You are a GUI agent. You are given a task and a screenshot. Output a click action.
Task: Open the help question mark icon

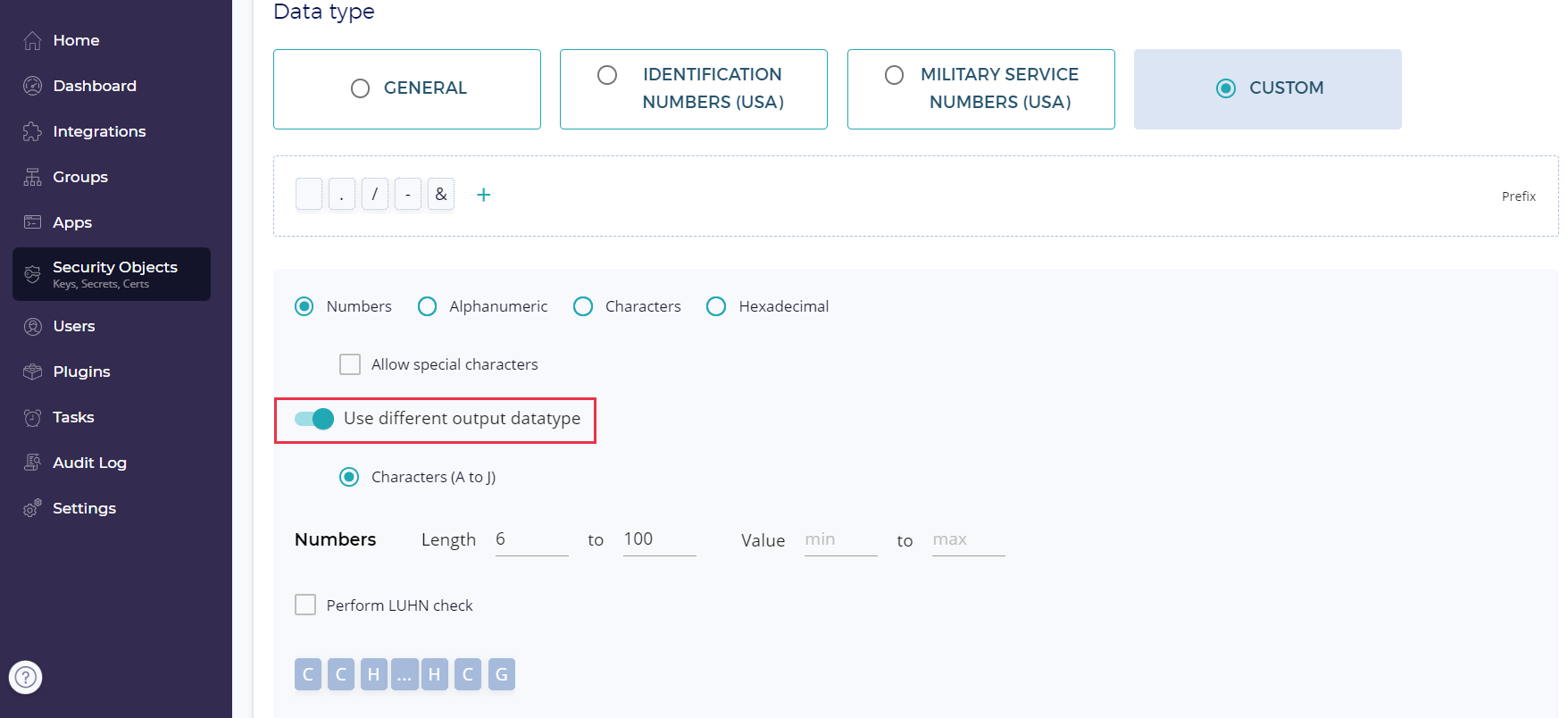[26, 677]
